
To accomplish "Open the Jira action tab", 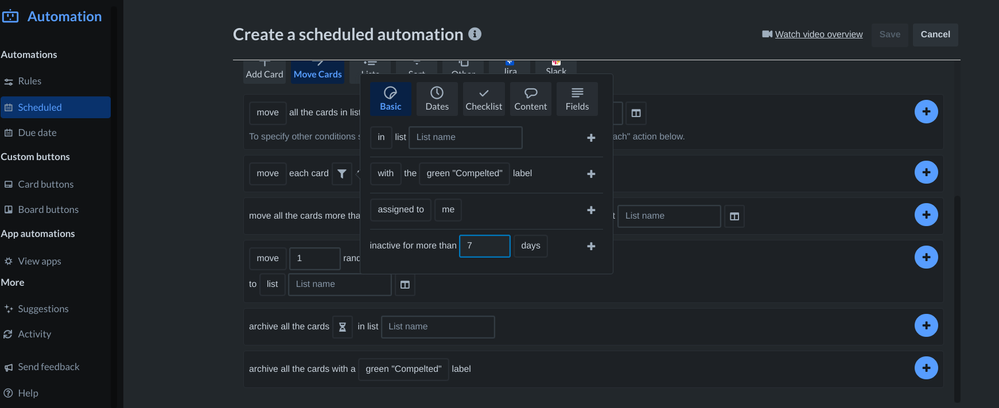I will [x=510, y=70].
